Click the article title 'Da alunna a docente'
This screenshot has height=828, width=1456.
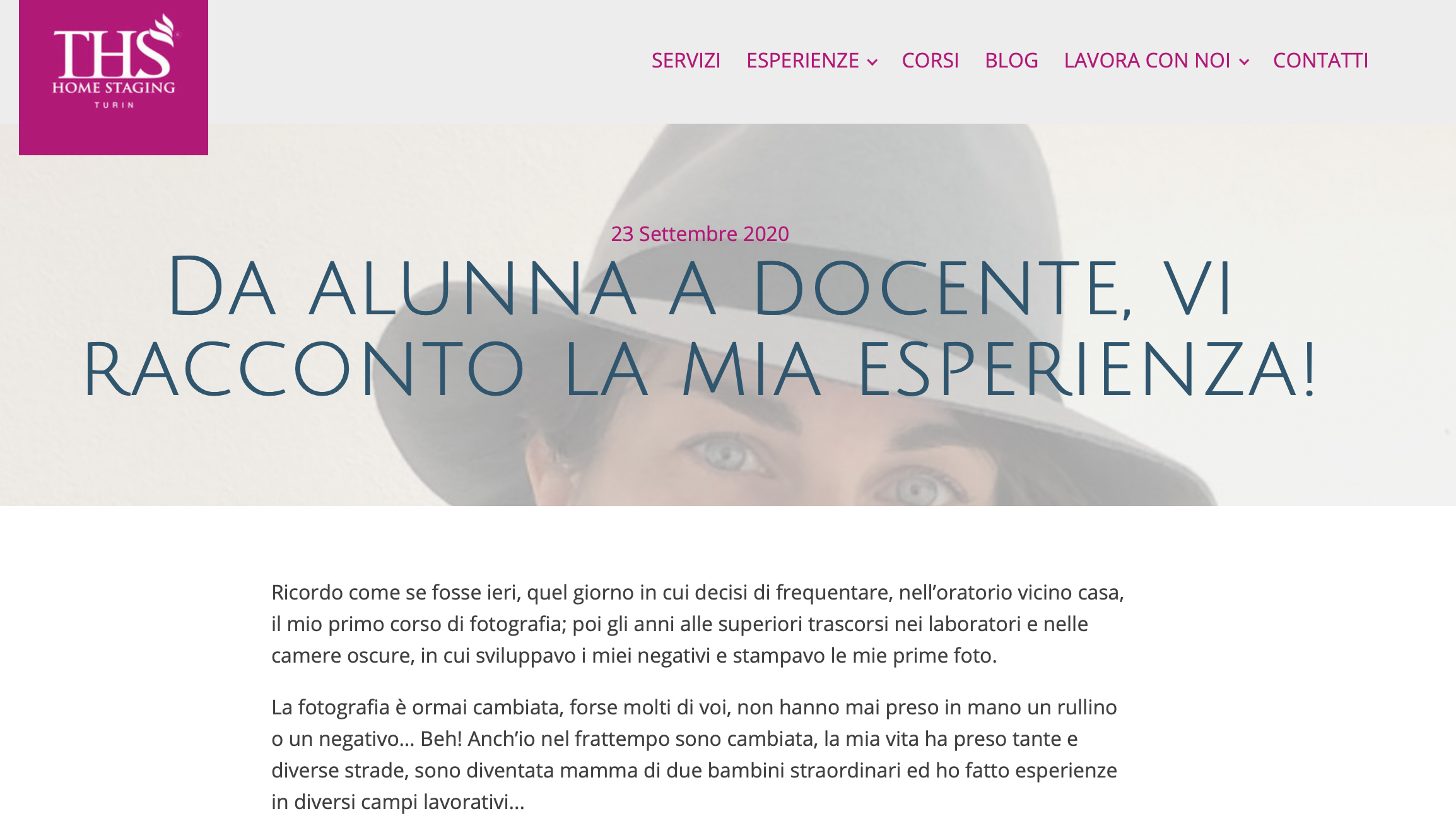tap(700, 326)
